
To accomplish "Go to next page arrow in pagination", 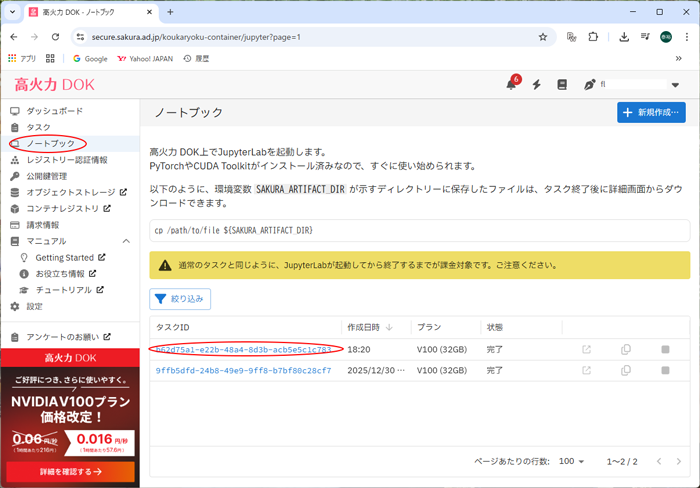I will [x=679, y=461].
